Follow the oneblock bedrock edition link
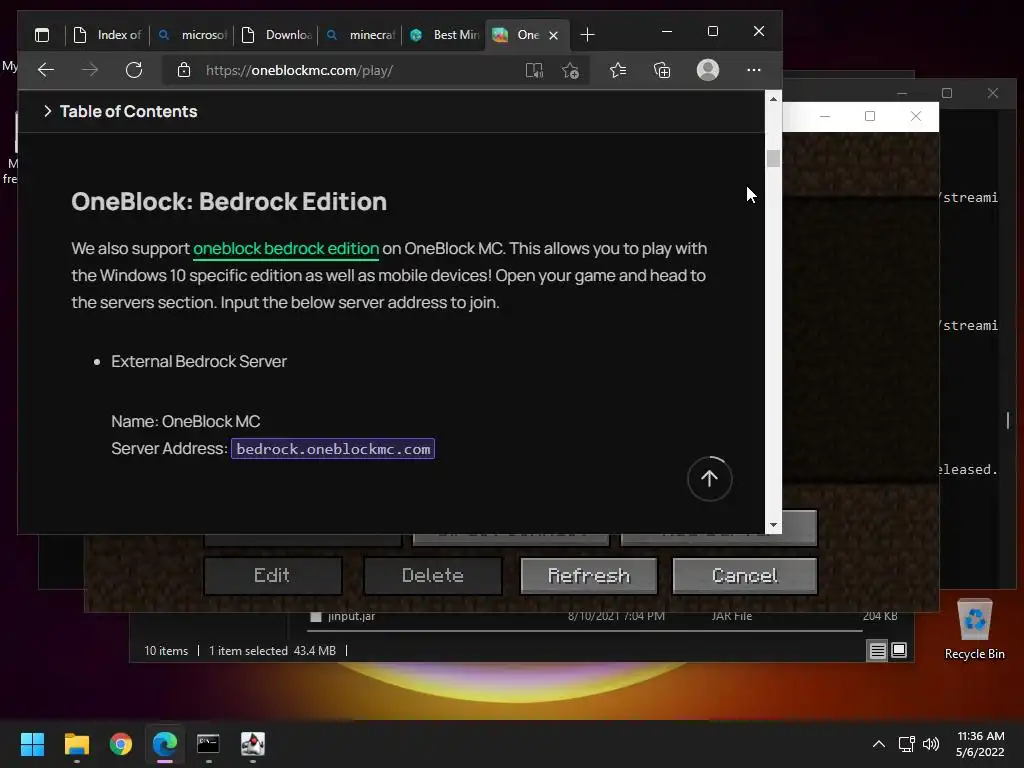The width and height of the screenshot is (1024, 768). pyautogui.click(x=286, y=249)
